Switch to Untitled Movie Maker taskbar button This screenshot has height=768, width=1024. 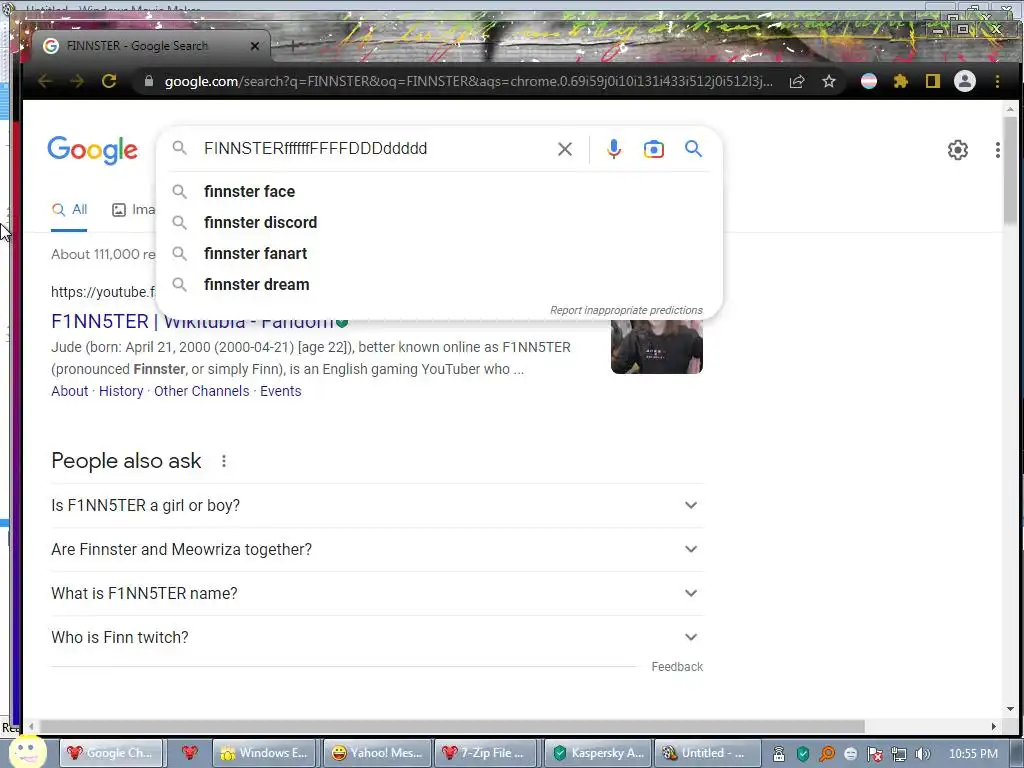click(707, 753)
